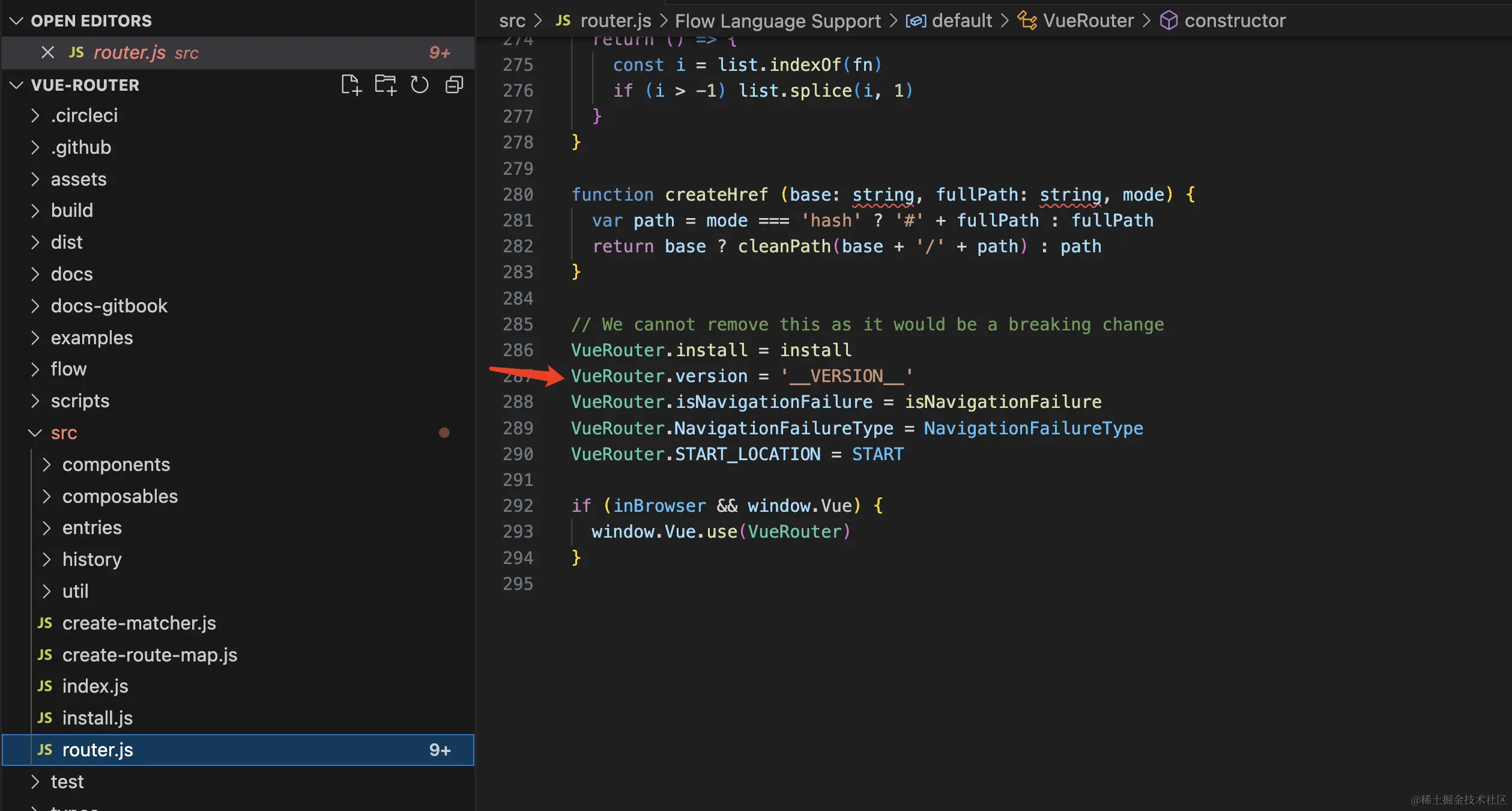Click the New File icon in explorer header
Image resolution: width=1512 pixels, height=811 pixels.
pyautogui.click(x=351, y=85)
